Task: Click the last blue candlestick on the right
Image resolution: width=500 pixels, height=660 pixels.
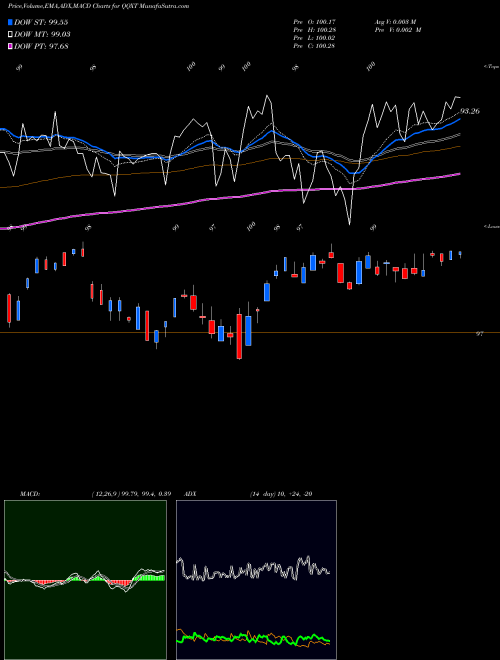Action: click(460, 254)
